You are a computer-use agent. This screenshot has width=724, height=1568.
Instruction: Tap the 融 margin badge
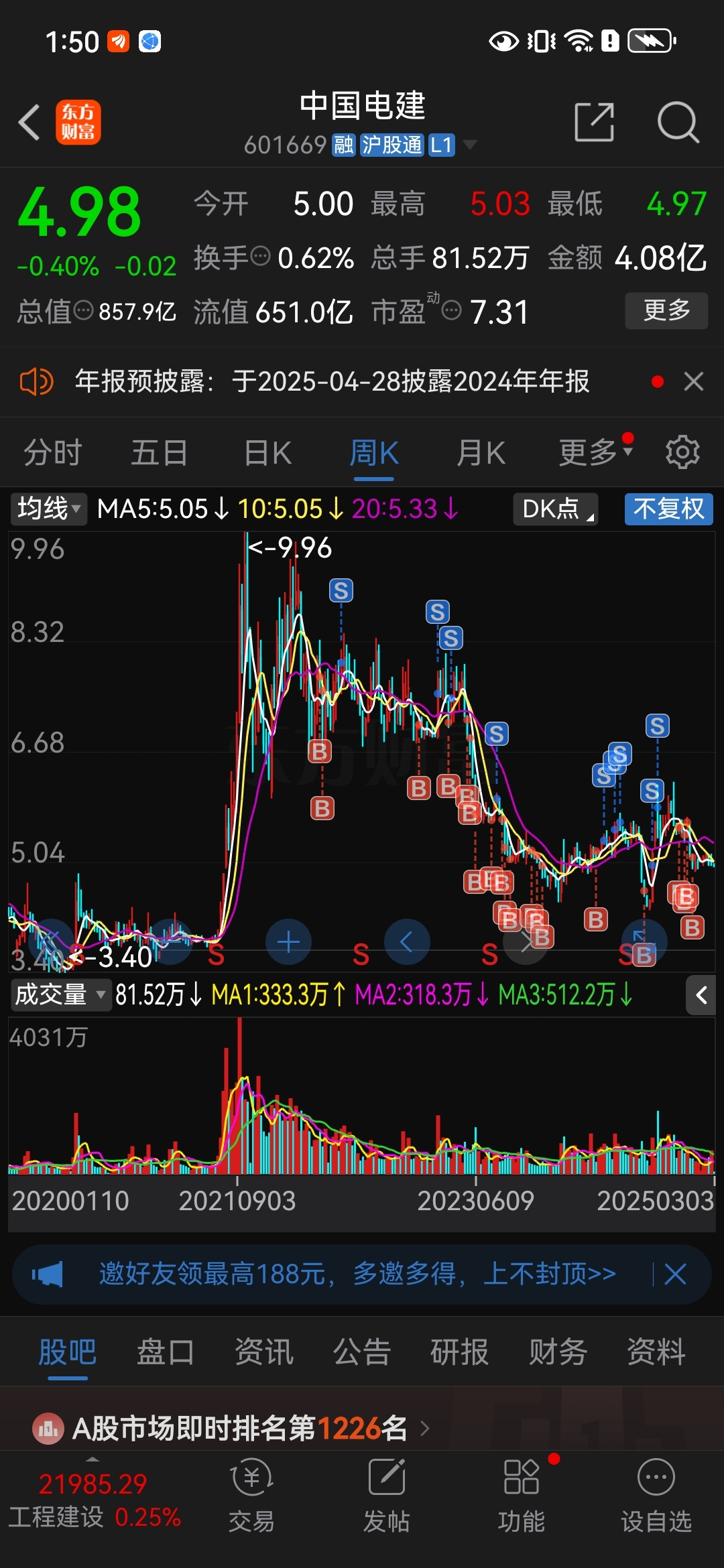tap(343, 145)
